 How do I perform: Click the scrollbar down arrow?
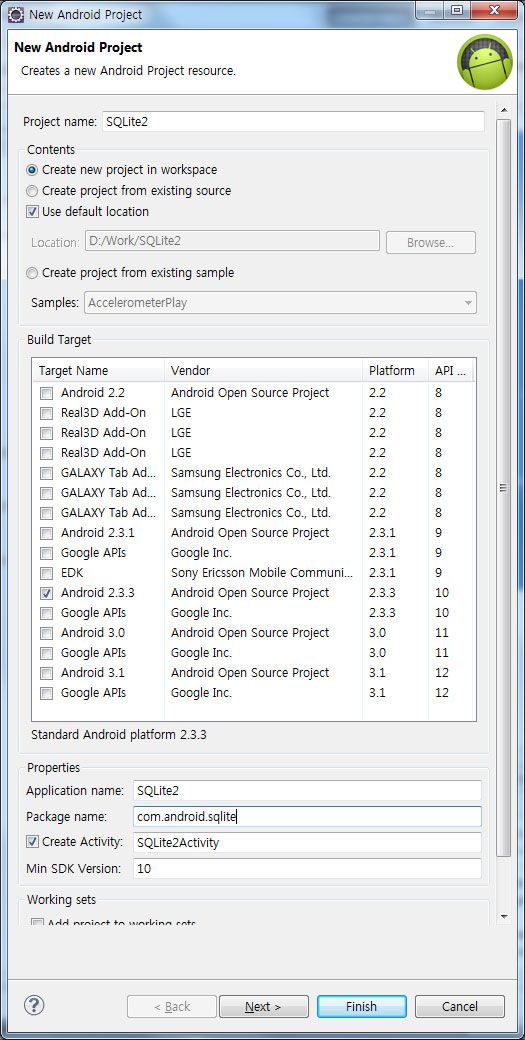point(504,917)
